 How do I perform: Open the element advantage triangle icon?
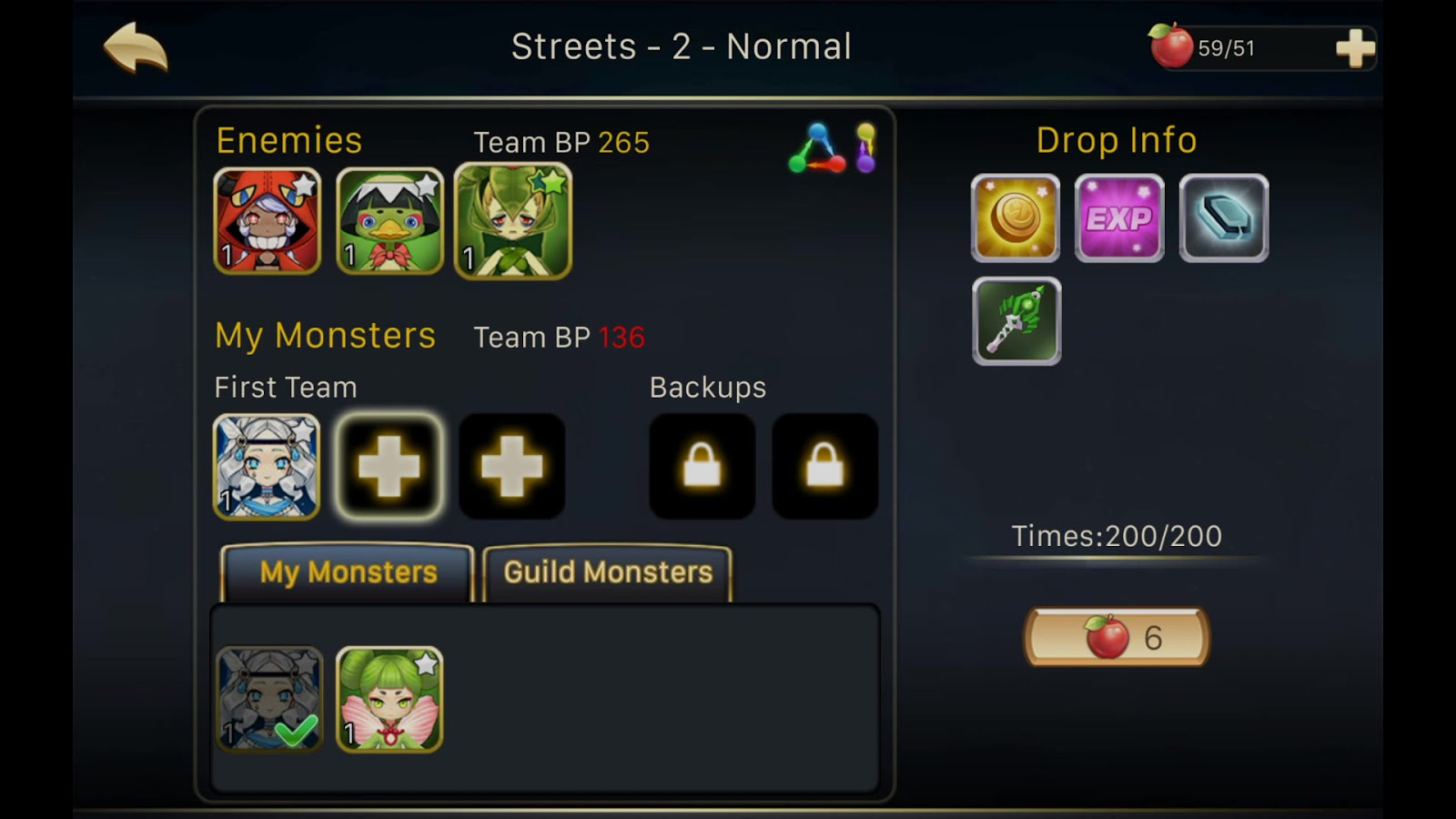pos(816,148)
